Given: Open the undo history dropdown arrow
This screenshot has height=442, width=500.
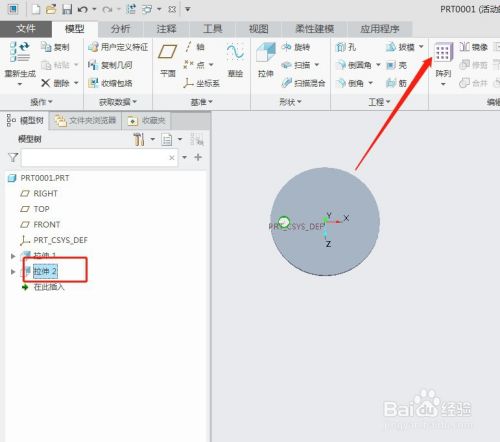Looking at the screenshot, I should pyautogui.click(x=94, y=9).
